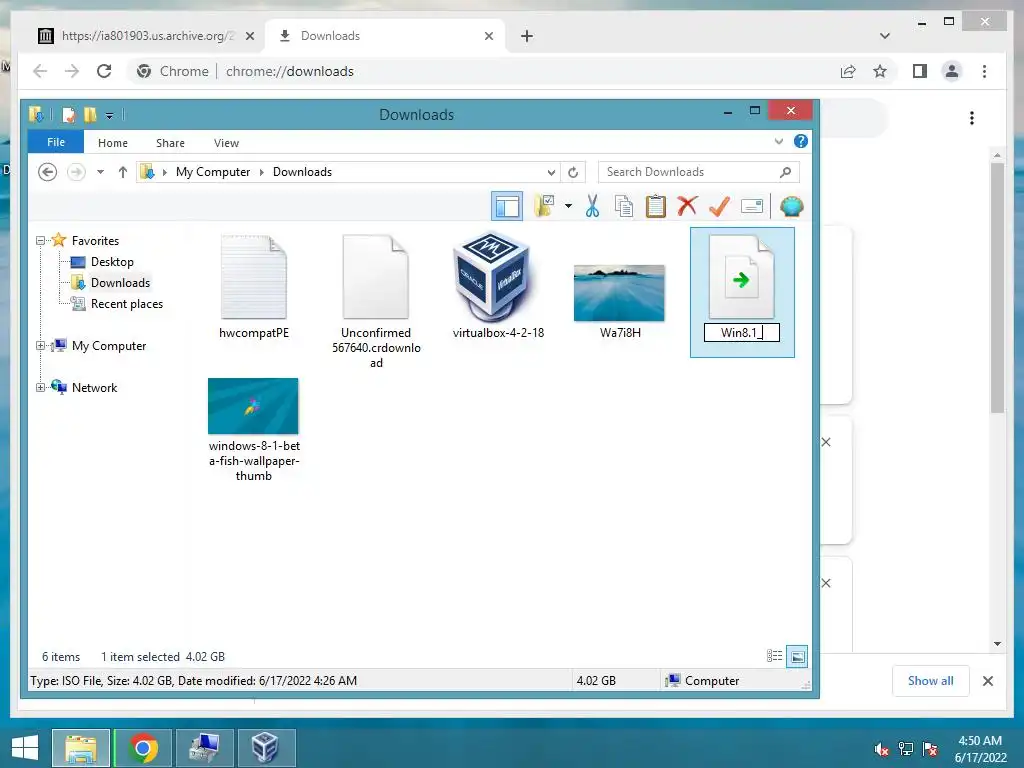Screen dimensions: 1024x768
Task: Click the Search Downloads field
Action: point(698,172)
